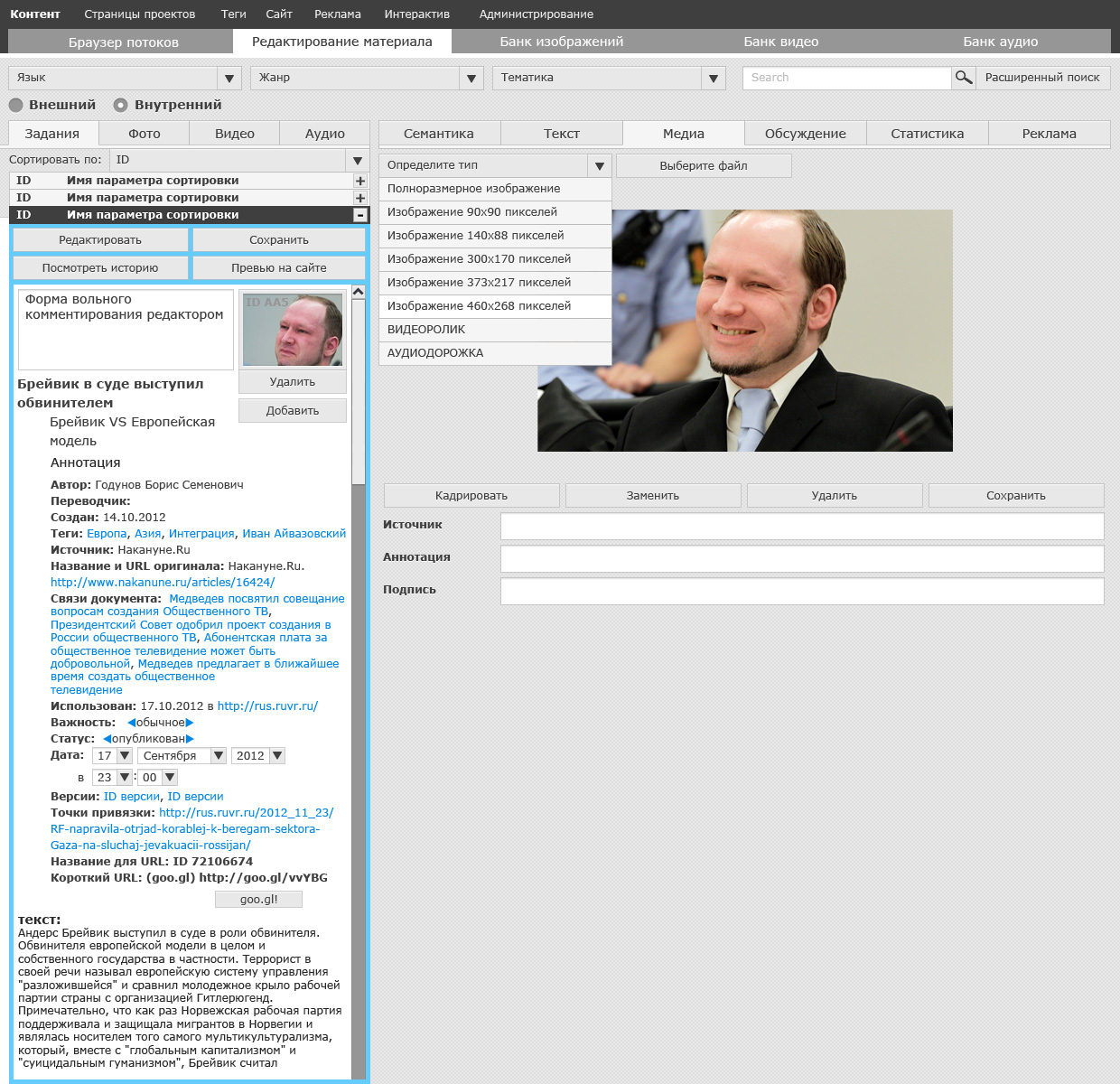Switch to the 'Банк видео' tab
This screenshot has width=1120, height=1084.
click(781, 42)
